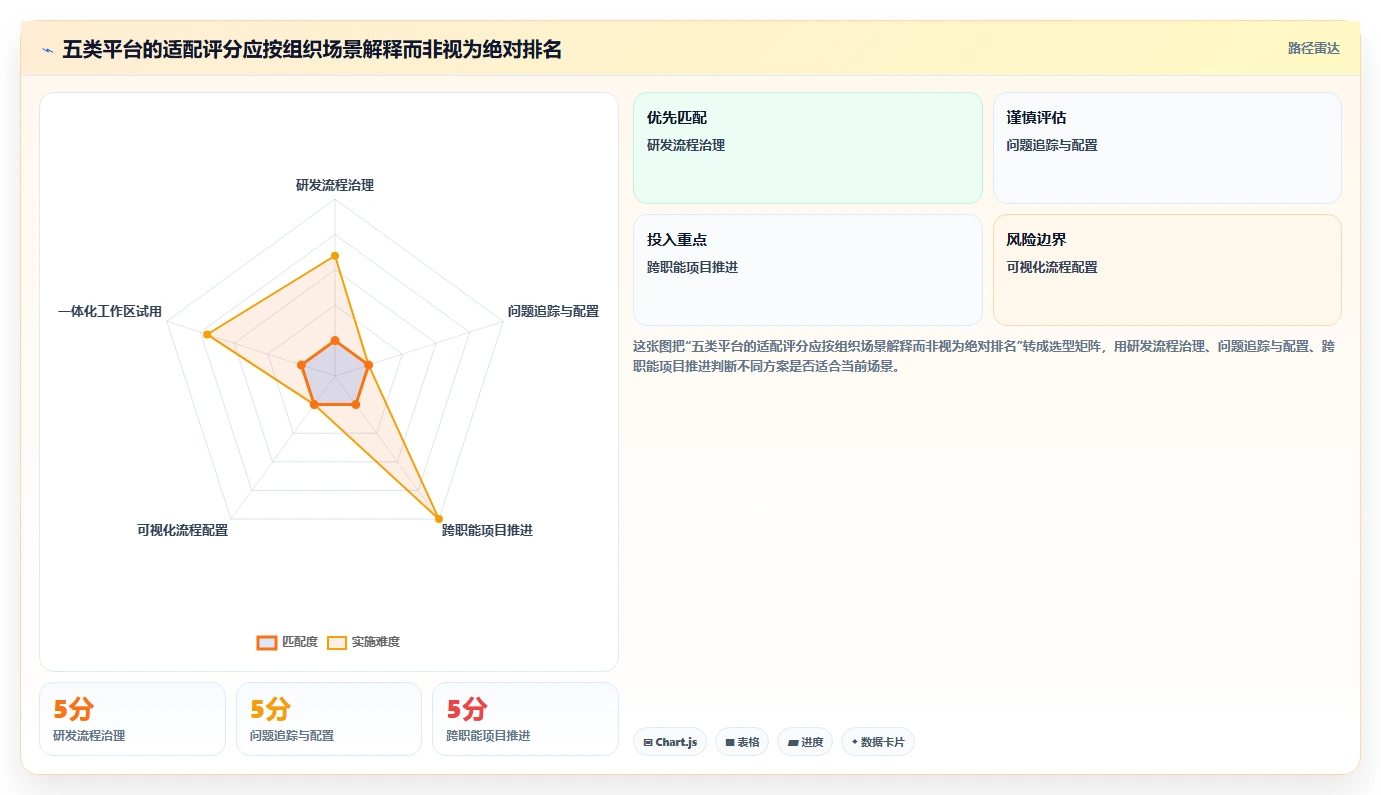The height and width of the screenshot is (795, 1381).
Task: Open the 谨慎评估 card
Action: 1167,148
